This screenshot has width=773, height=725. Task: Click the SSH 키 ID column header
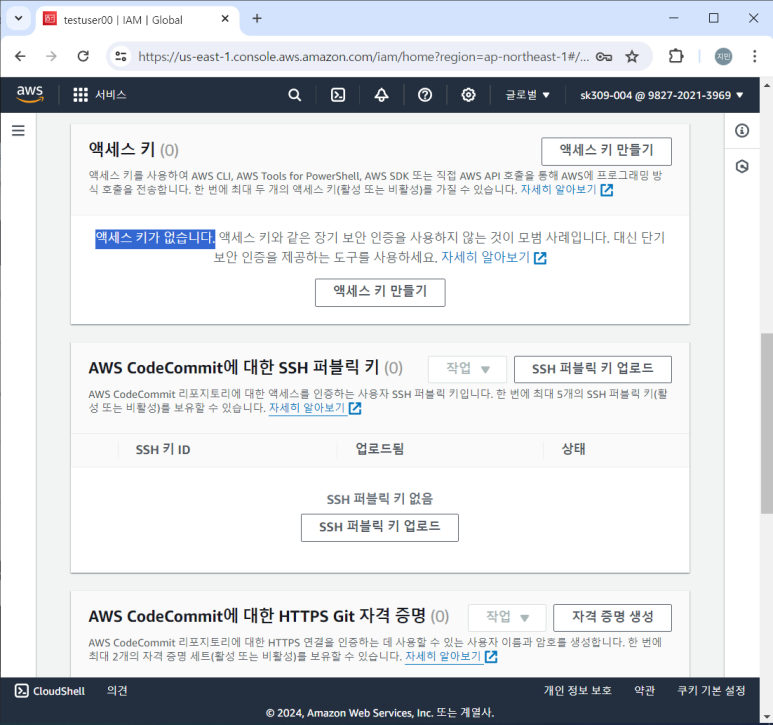click(163, 449)
